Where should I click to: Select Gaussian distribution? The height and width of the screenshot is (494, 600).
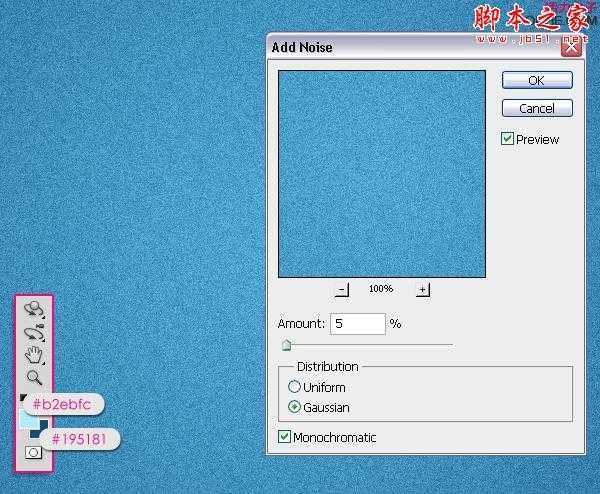pyautogui.click(x=294, y=407)
